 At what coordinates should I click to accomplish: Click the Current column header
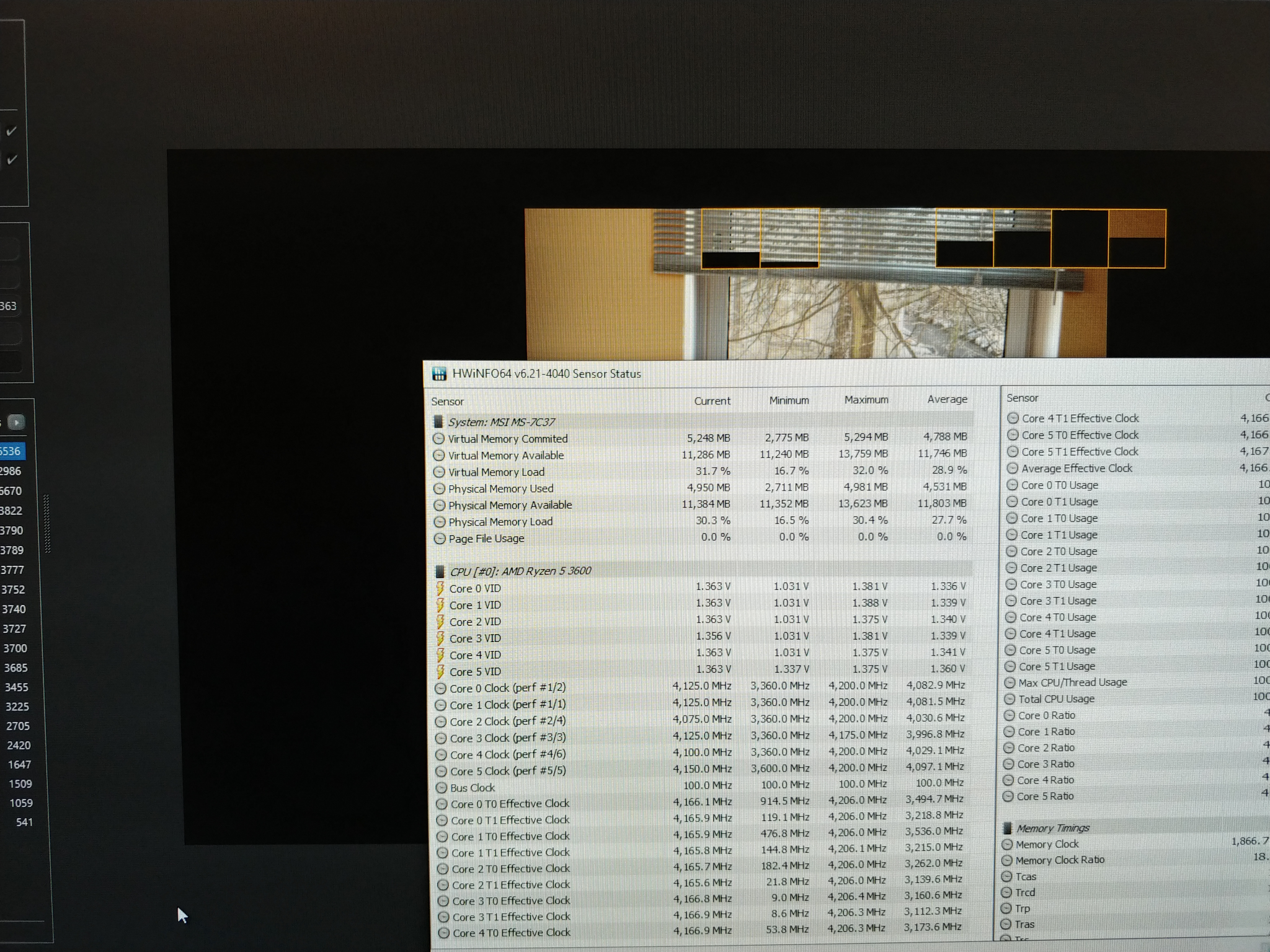point(712,401)
